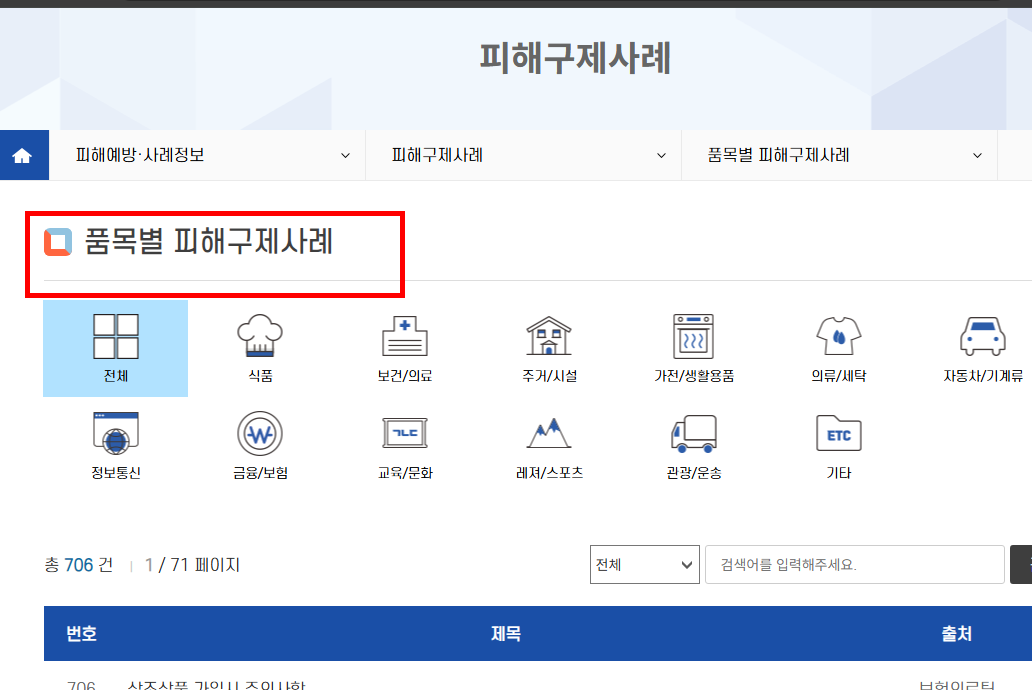Open the 전체 search filter dropdown
This screenshot has width=1032, height=690.
pos(644,564)
